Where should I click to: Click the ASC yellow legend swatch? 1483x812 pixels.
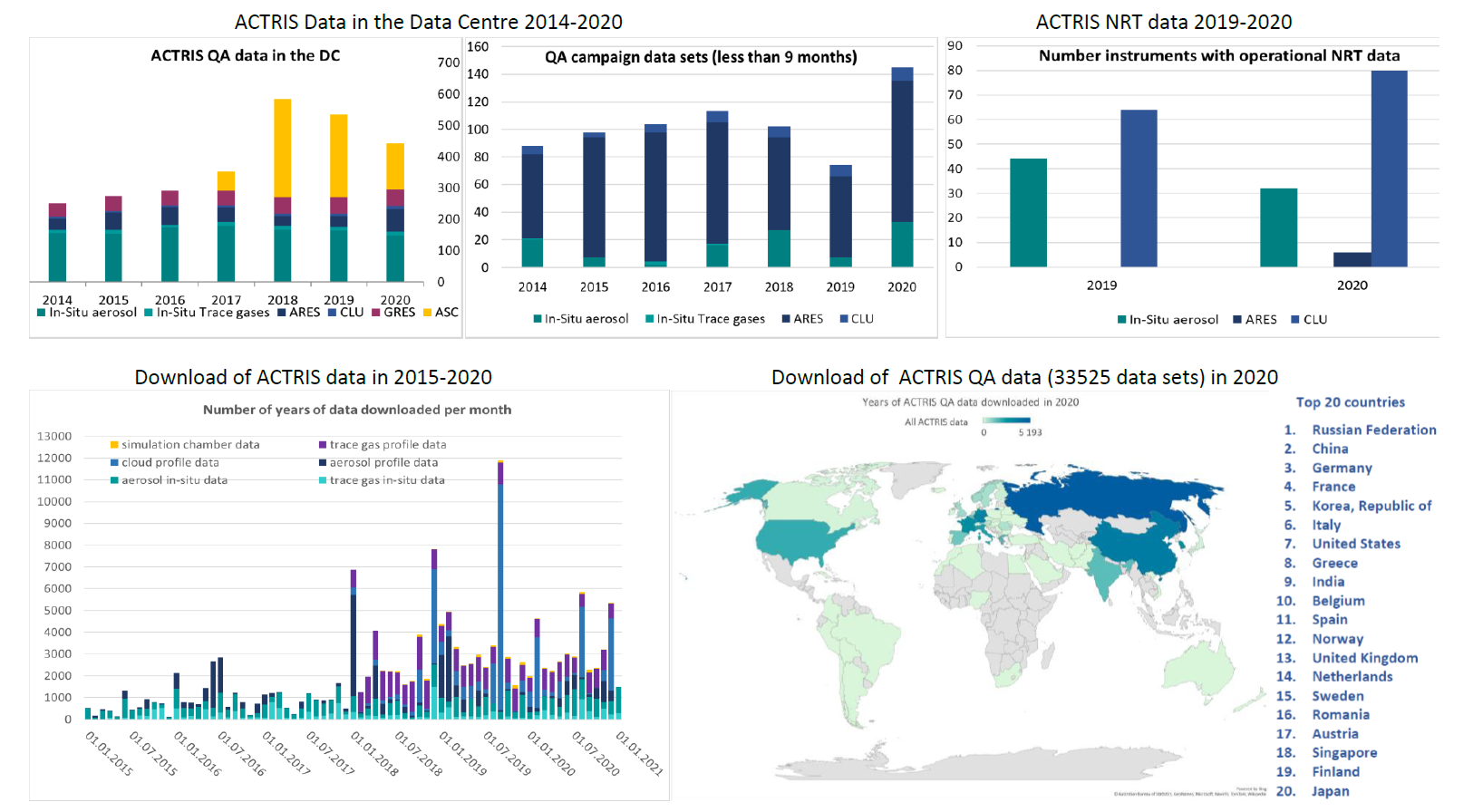click(x=427, y=313)
